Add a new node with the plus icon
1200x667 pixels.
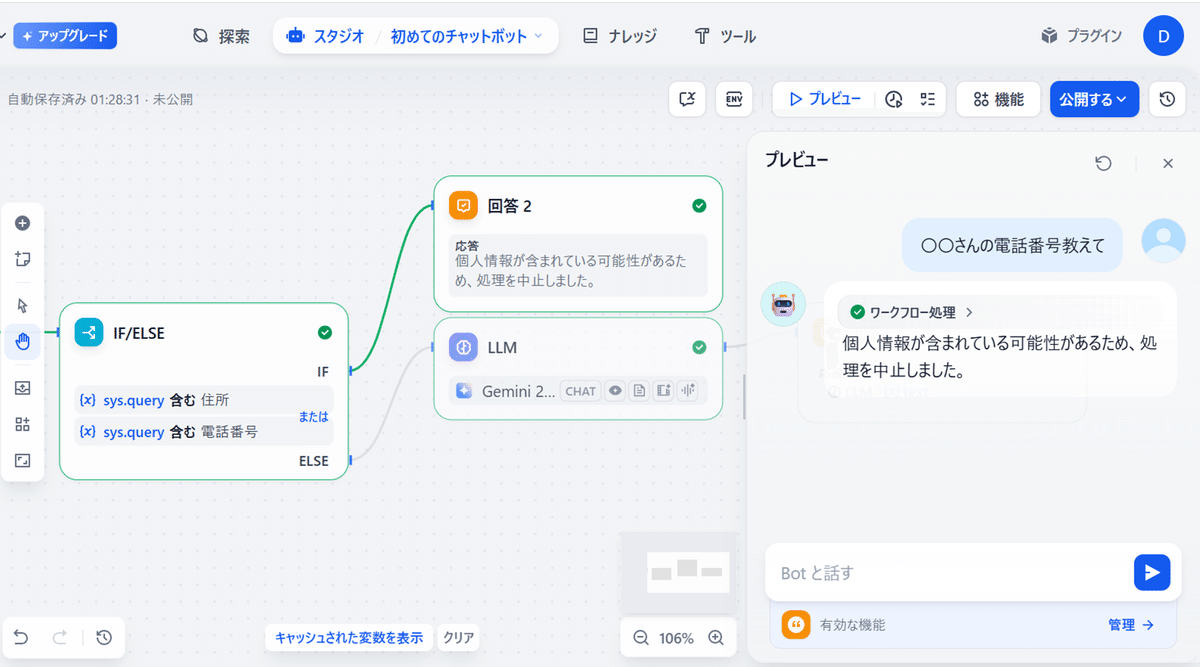[23, 223]
